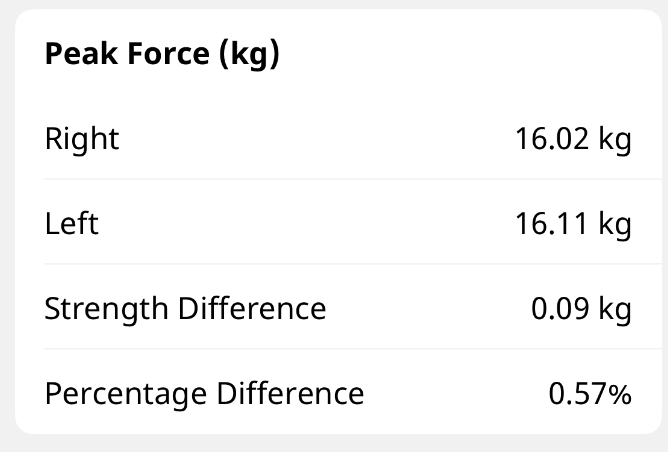Select the Right row label

[82, 139]
